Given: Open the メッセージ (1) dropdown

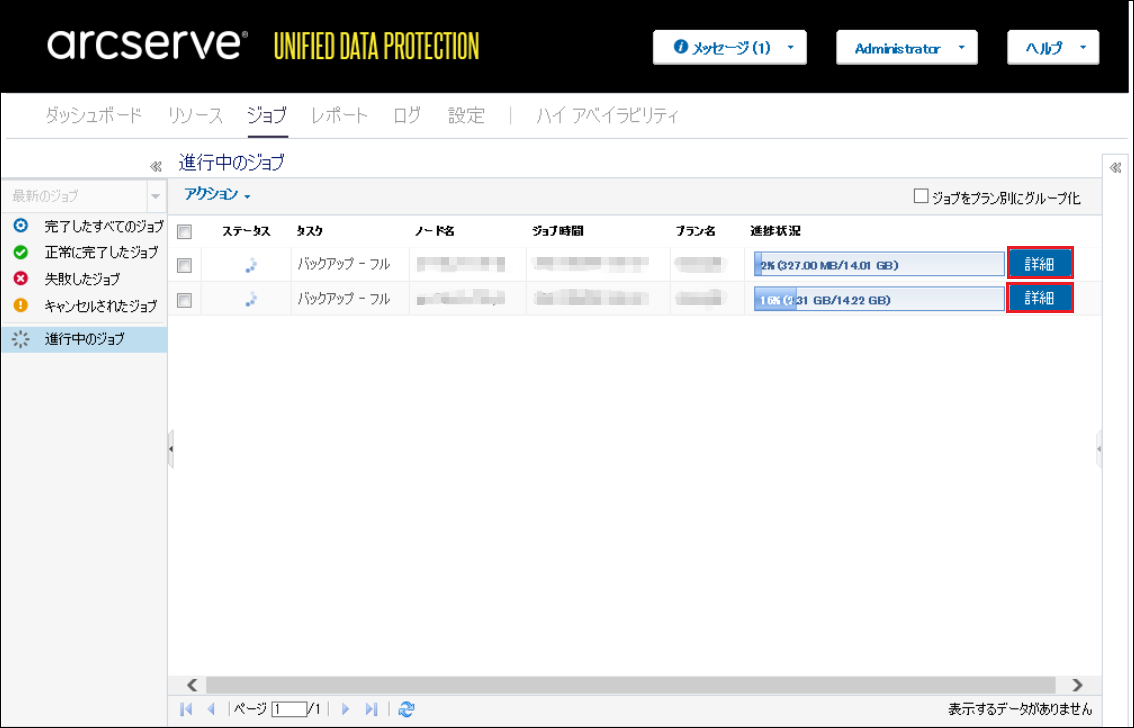Looking at the screenshot, I should [x=729, y=48].
